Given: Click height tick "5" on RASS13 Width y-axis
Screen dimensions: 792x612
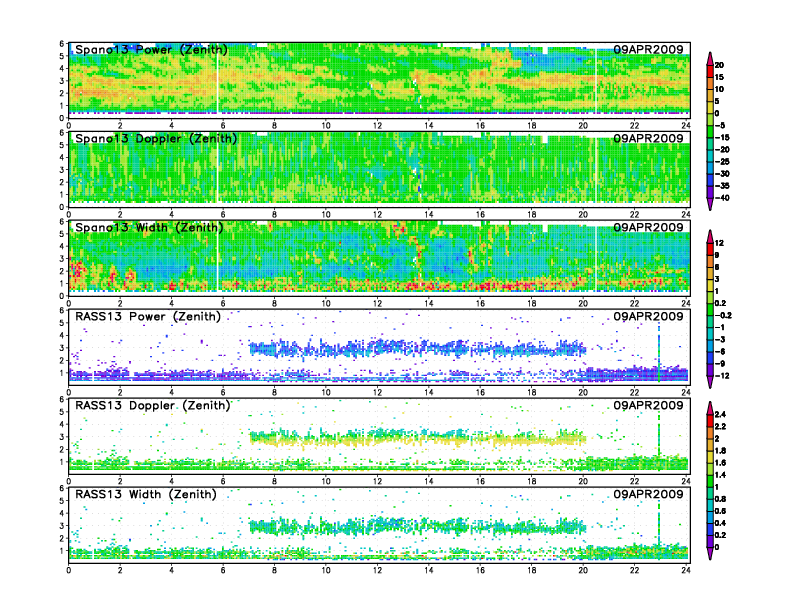Looking at the screenshot, I should coord(62,501).
